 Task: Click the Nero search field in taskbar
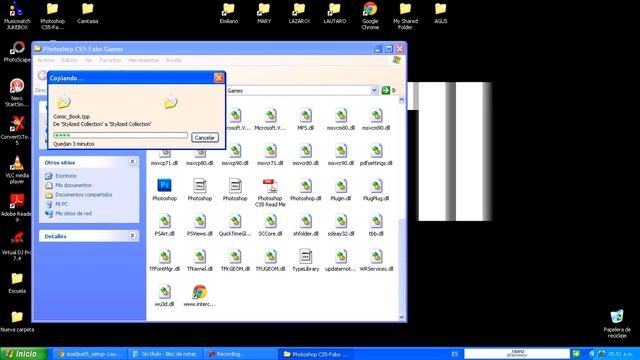(x=517, y=354)
